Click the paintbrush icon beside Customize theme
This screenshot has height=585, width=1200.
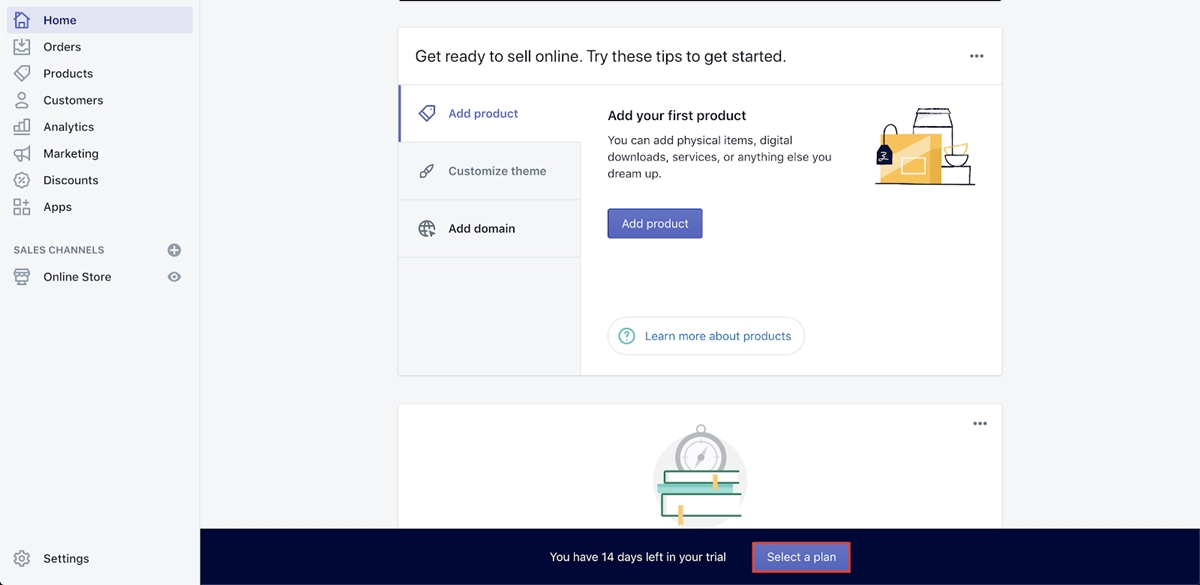427,171
